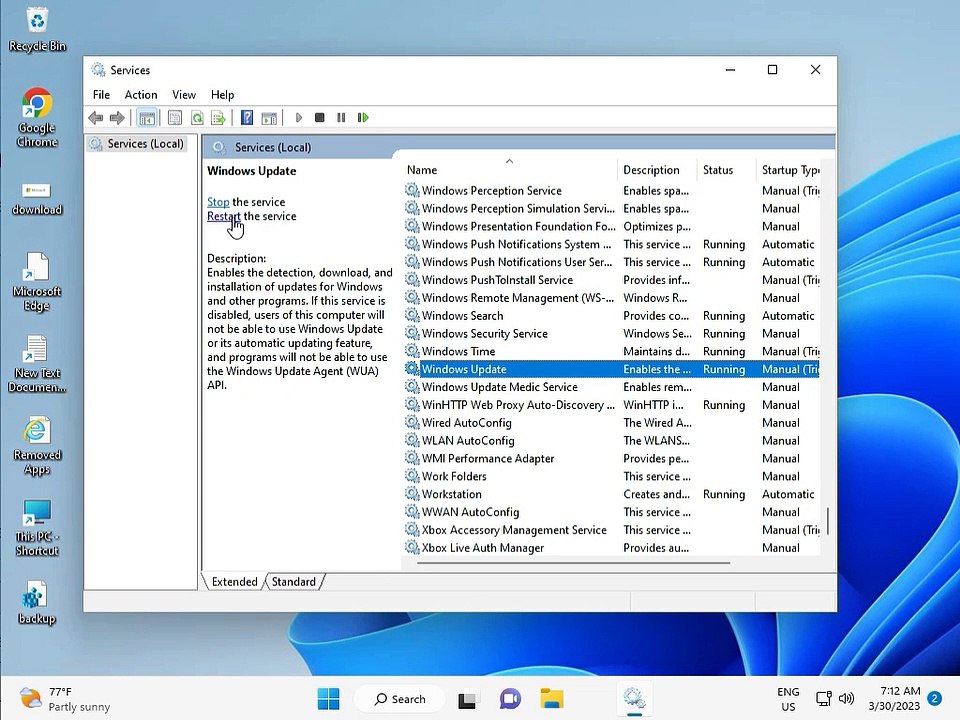This screenshot has height=720, width=960.
Task: Click the Start Service play icon
Action: (299, 118)
